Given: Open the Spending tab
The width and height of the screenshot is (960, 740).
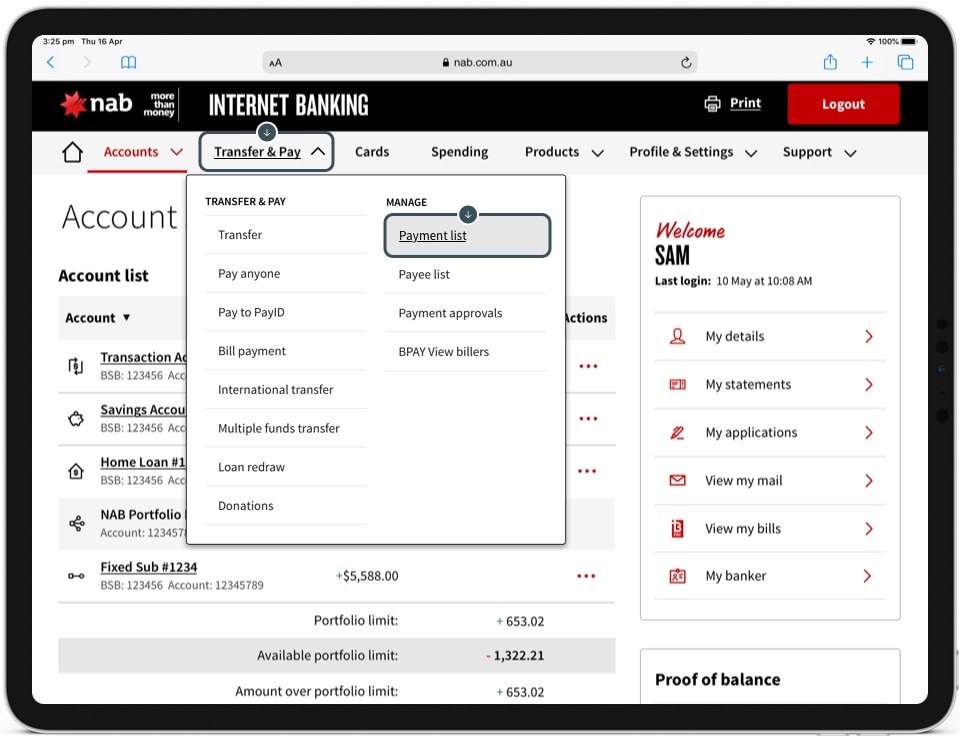Looking at the screenshot, I should click(x=459, y=152).
